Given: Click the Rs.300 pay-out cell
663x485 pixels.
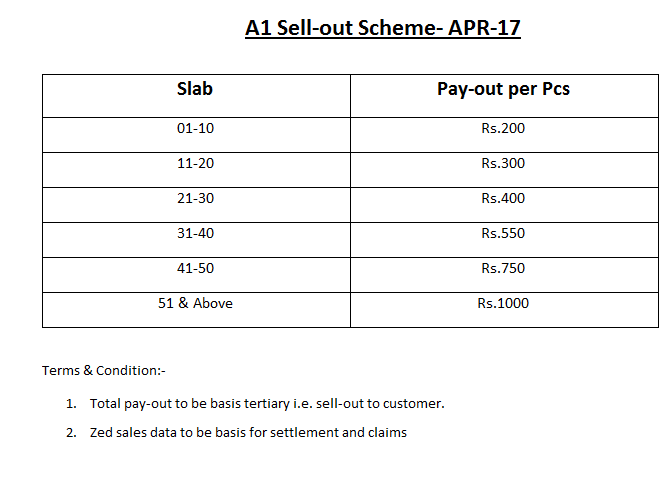Looking at the screenshot, I should (503, 163).
